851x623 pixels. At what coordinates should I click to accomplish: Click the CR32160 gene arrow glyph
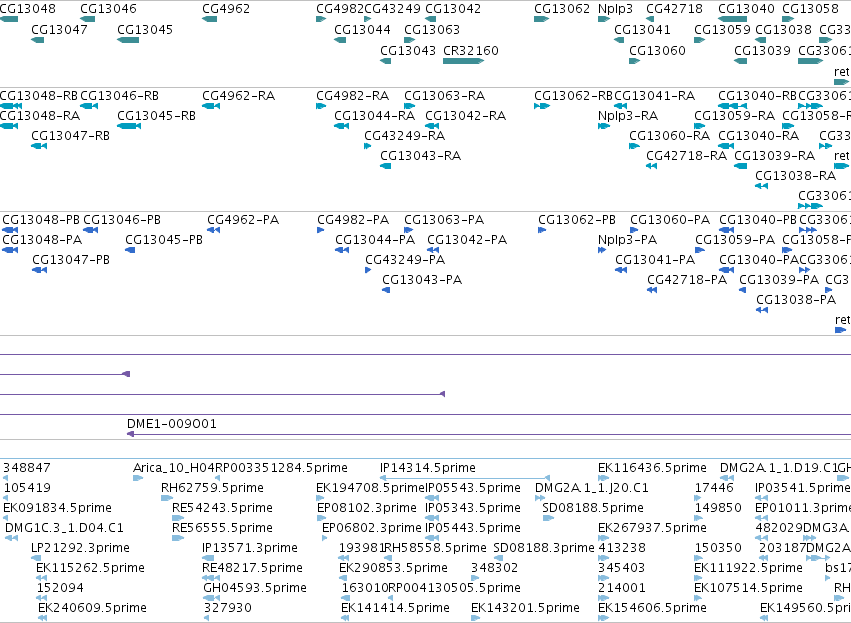pyautogui.click(x=463, y=61)
